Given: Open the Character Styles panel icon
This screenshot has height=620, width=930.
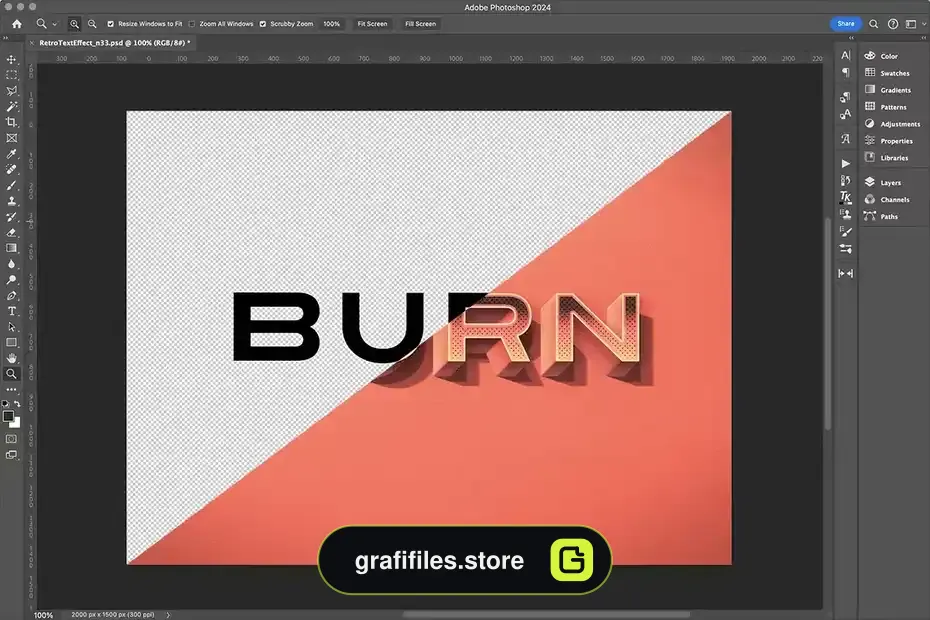Looking at the screenshot, I should [x=846, y=113].
